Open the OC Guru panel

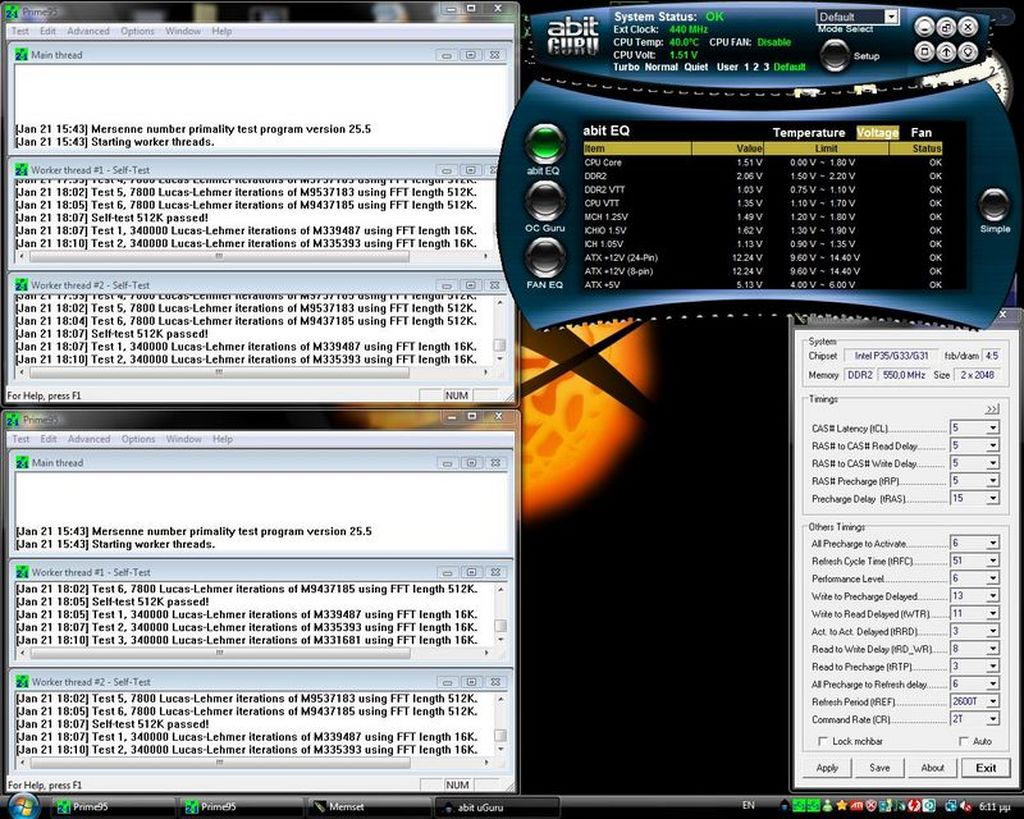tap(545, 201)
